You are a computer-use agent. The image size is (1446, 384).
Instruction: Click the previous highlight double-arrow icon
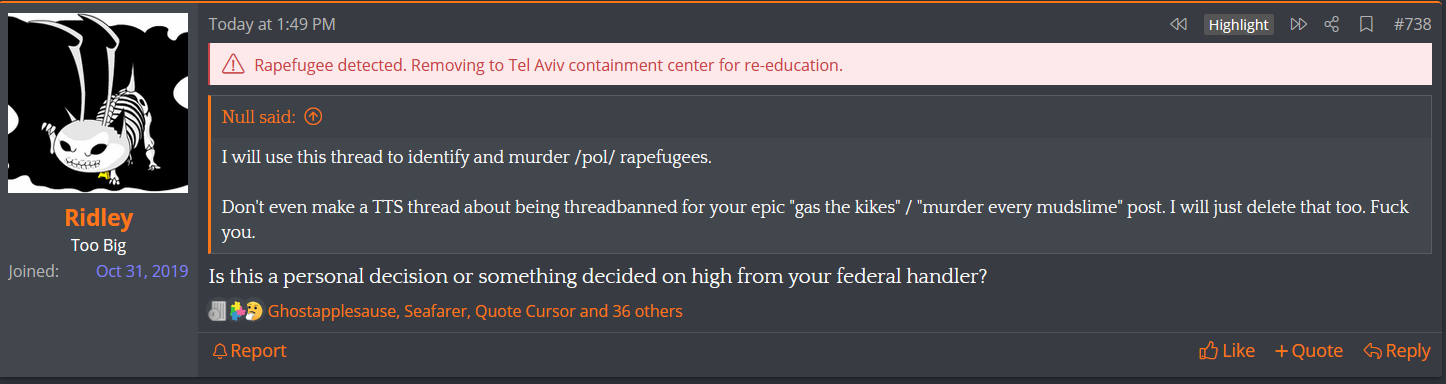click(x=1178, y=24)
